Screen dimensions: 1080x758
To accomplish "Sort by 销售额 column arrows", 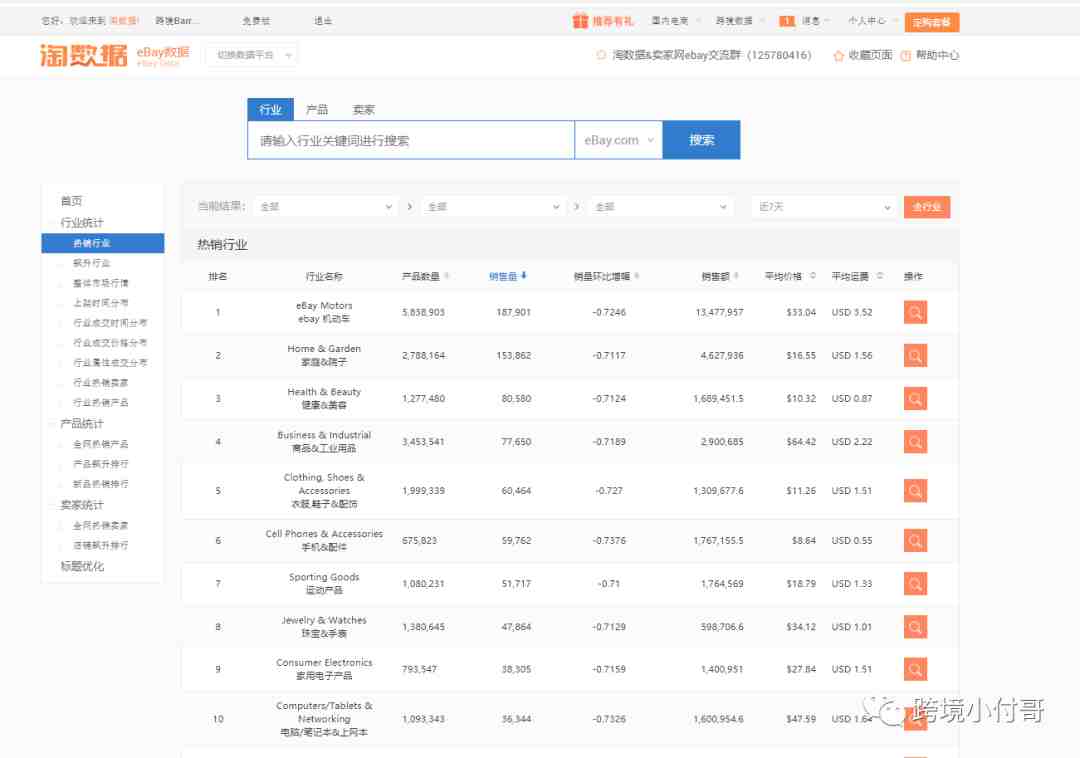I will pos(736,276).
